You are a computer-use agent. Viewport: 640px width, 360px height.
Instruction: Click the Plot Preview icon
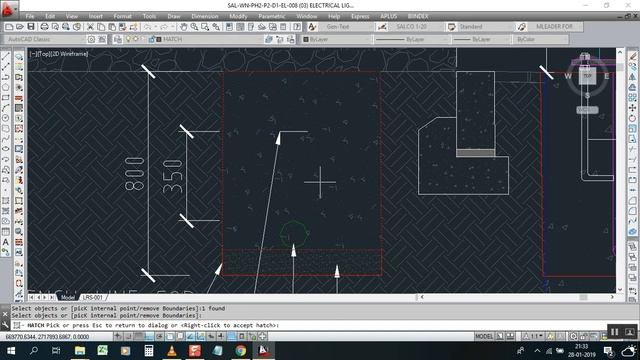55,27
